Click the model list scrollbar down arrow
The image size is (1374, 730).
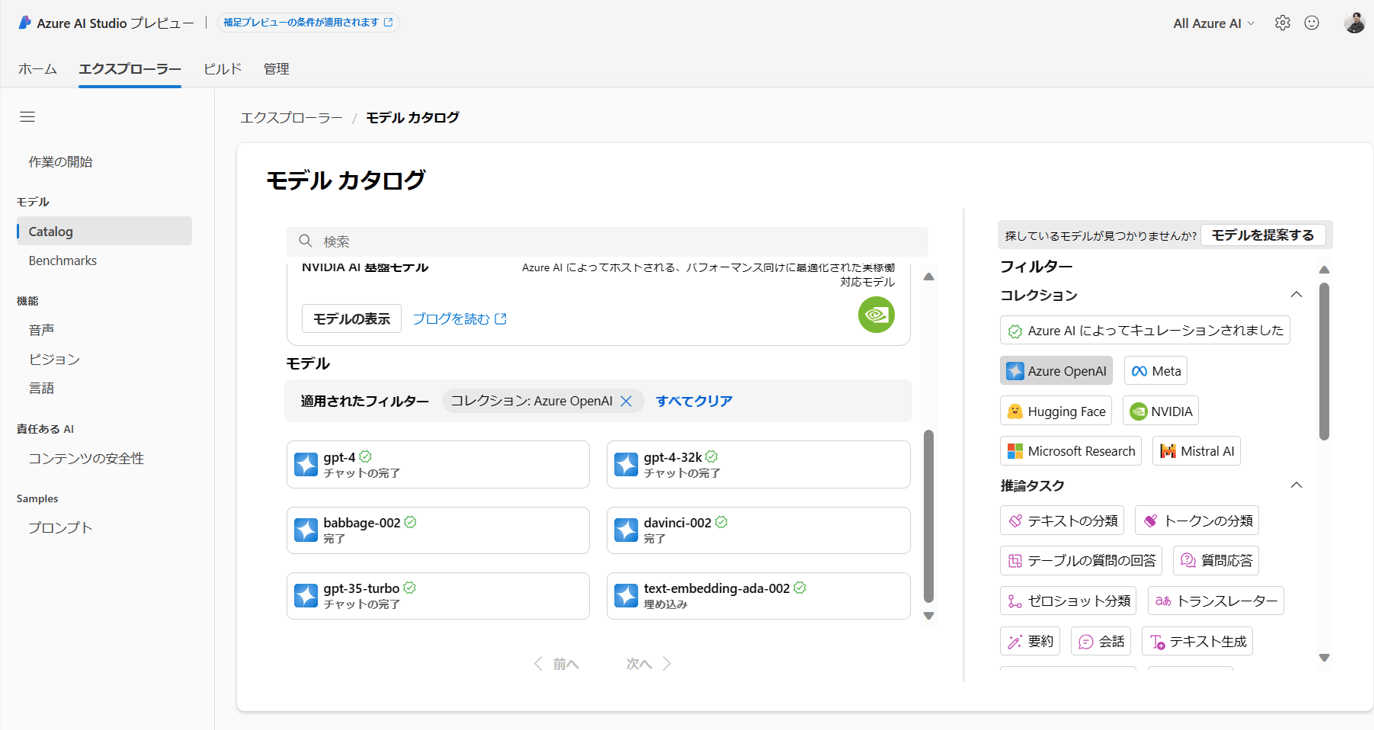tap(929, 616)
